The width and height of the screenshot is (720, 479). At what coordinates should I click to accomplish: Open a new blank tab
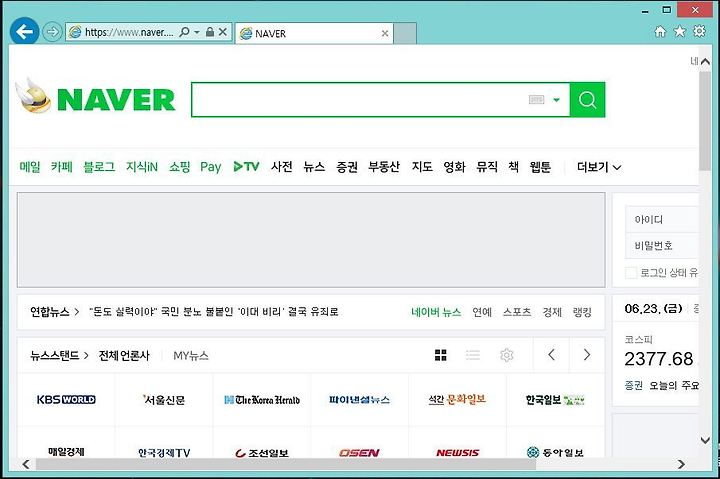405,33
